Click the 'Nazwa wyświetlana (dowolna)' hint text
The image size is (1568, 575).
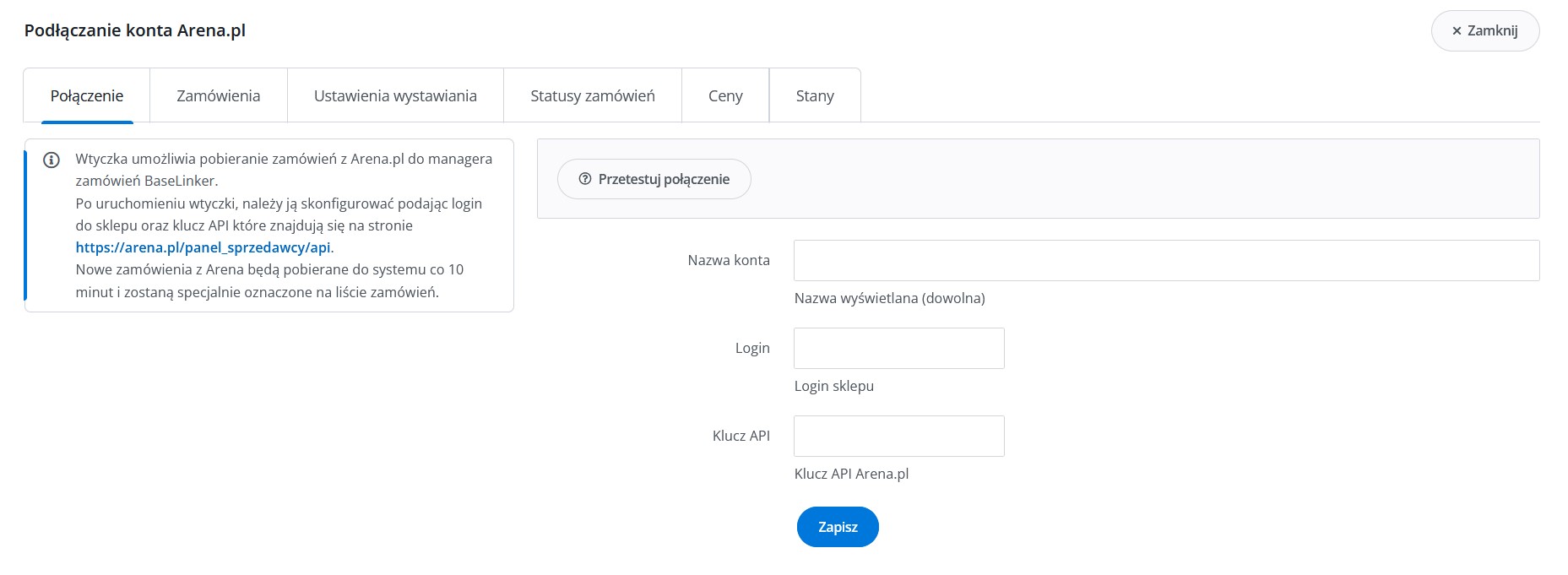tap(890, 298)
